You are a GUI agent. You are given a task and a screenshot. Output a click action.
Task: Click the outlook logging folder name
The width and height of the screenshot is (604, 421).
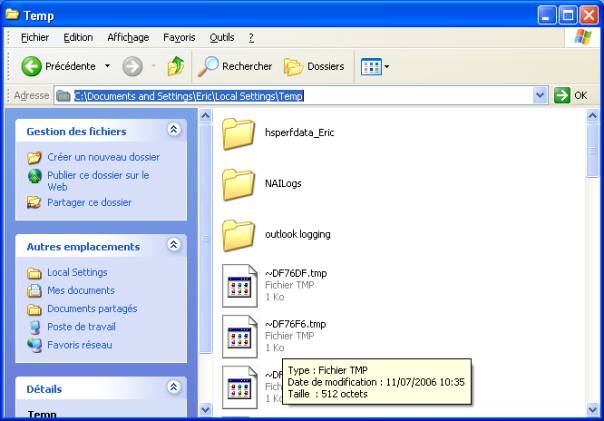[x=298, y=234]
